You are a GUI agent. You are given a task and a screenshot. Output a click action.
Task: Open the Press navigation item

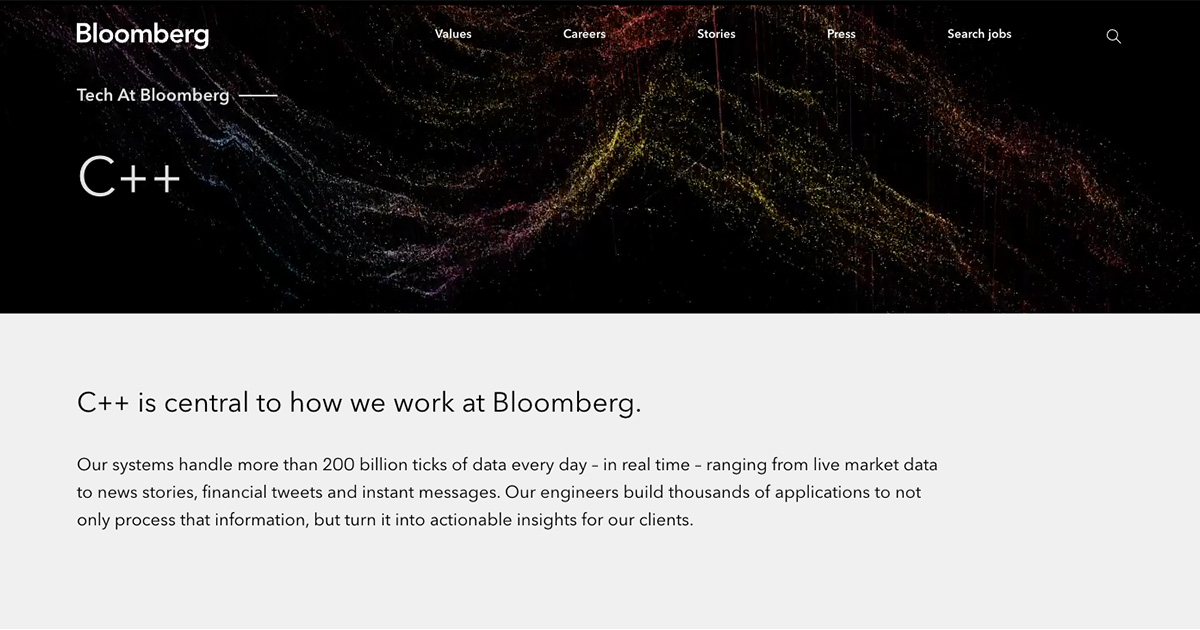(841, 34)
